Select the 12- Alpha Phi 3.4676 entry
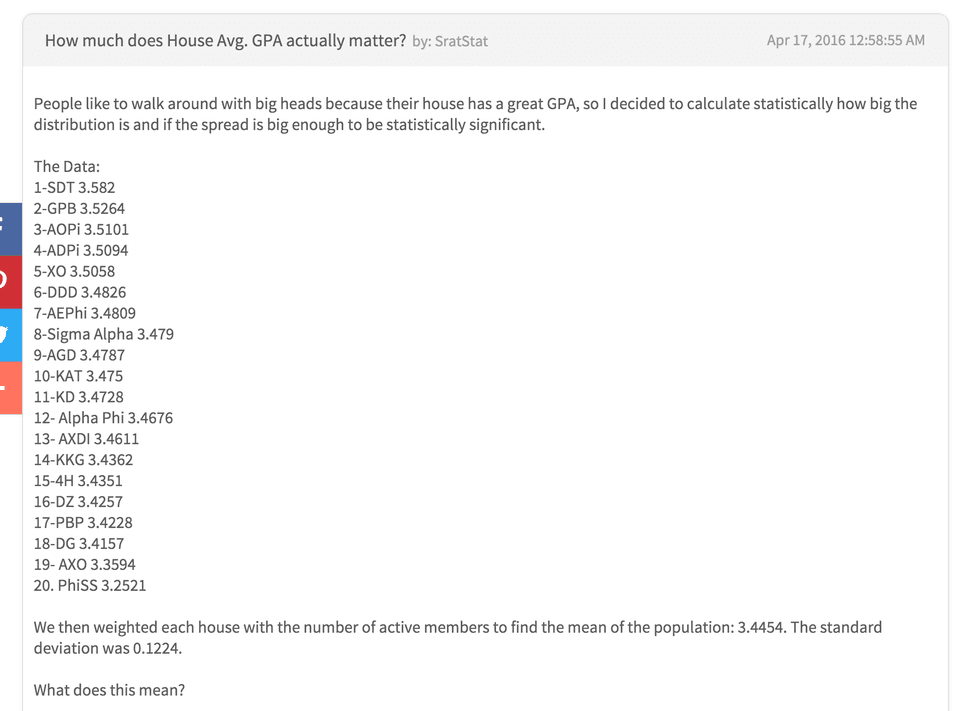 click(103, 418)
